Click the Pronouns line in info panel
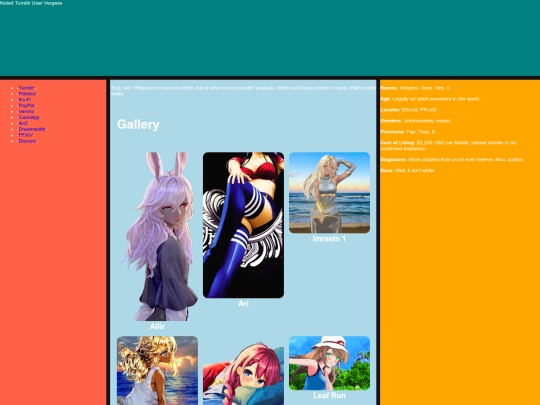 (x=408, y=132)
